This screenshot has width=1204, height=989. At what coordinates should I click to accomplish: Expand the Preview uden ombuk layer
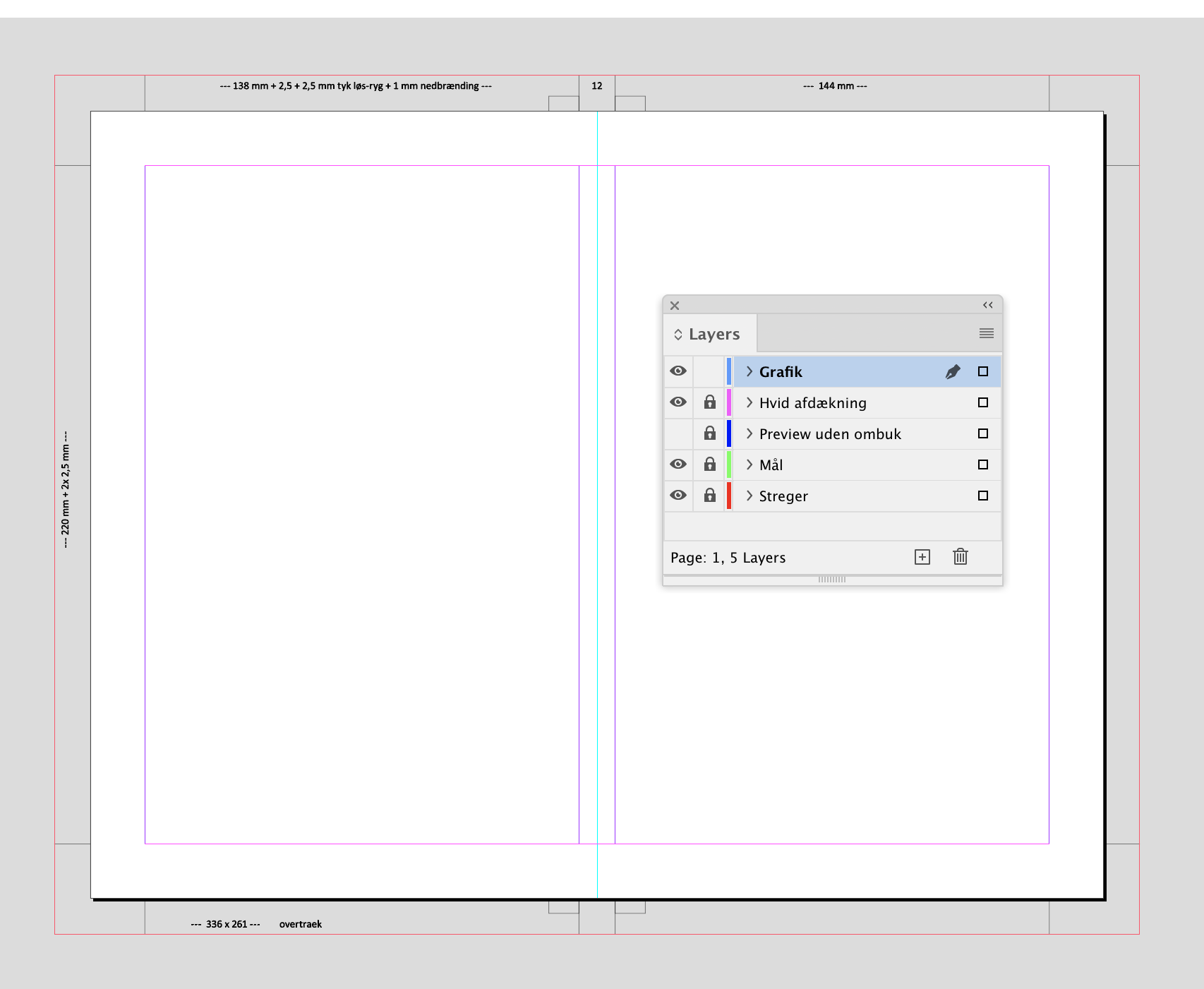pyautogui.click(x=750, y=433)
